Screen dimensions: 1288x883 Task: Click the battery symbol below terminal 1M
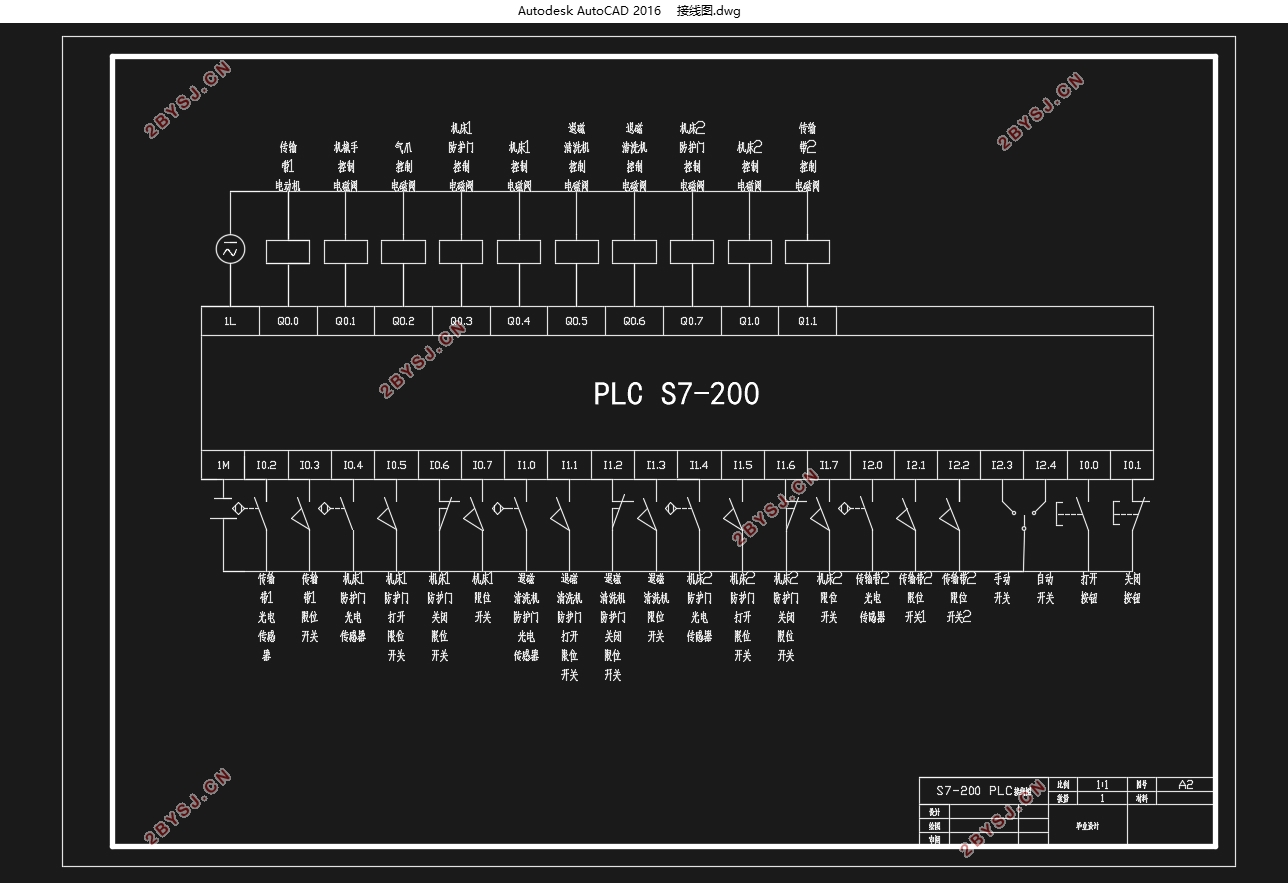(x=223, y=507)
